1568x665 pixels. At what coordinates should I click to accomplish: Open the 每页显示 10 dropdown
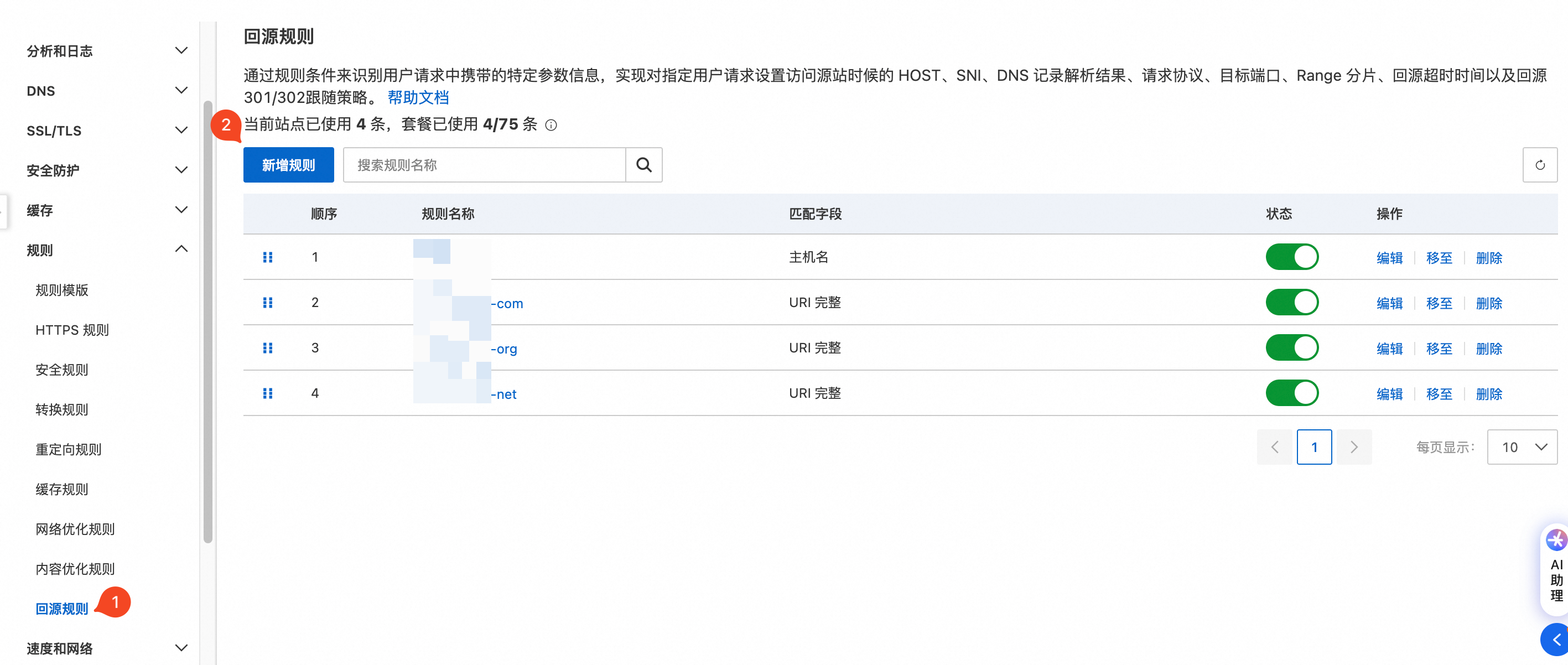tap(1522, 447)
